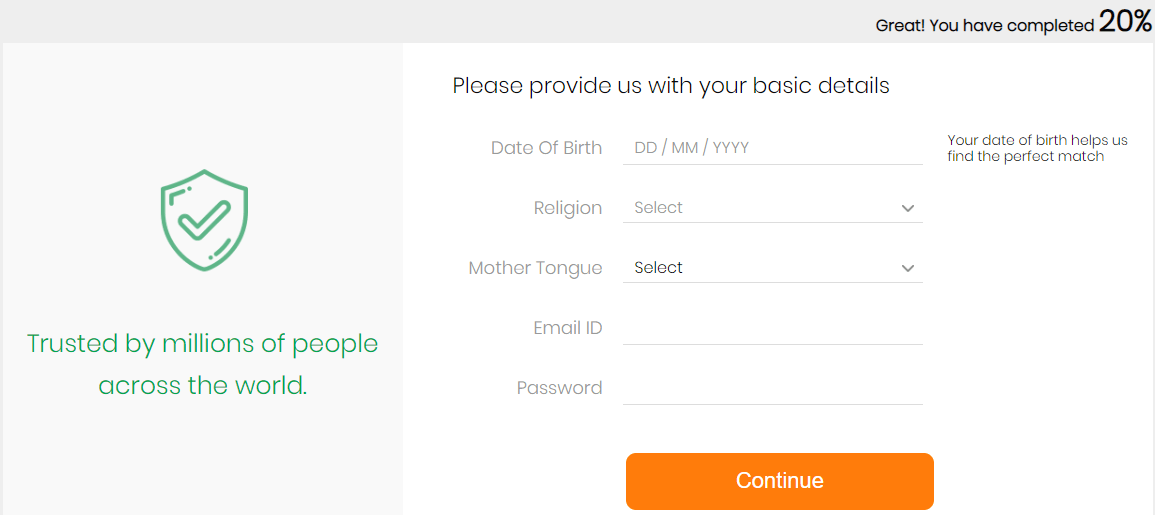
Task: Click the 'Trusted by millions of people' tagline
Action: 203,343
